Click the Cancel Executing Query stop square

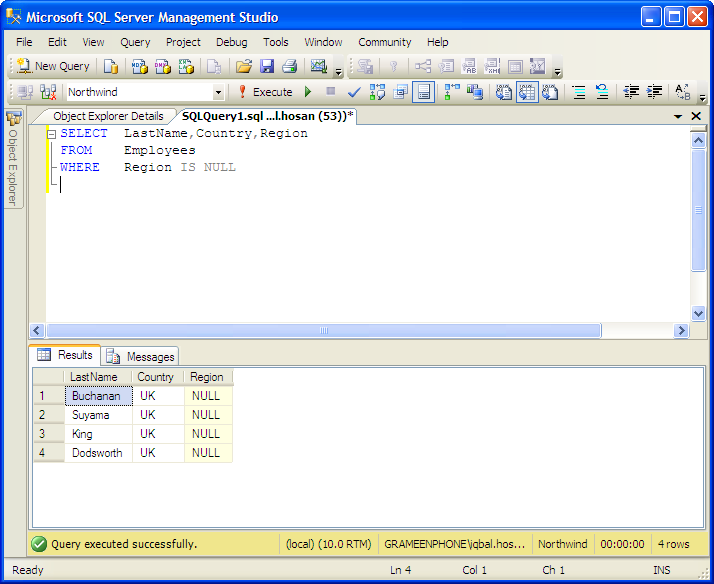pos(331,92)
